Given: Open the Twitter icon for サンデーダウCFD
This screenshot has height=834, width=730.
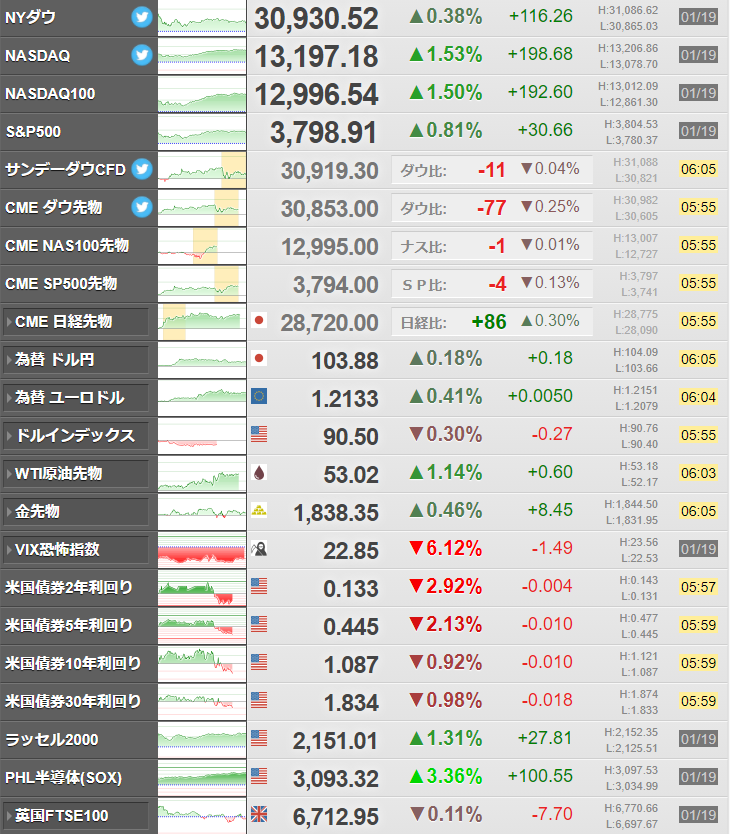Looking at the screenshot, I should pyautogui.click(x=142, y=169).
